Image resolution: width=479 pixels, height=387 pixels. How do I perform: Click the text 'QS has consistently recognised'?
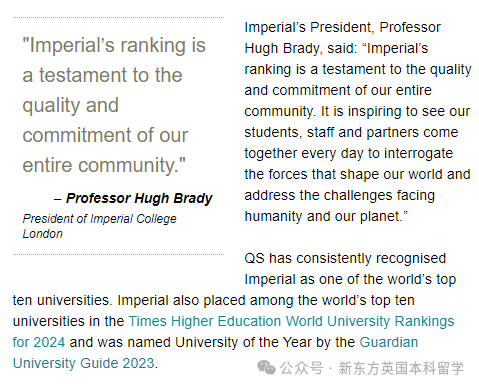[345, 258]
